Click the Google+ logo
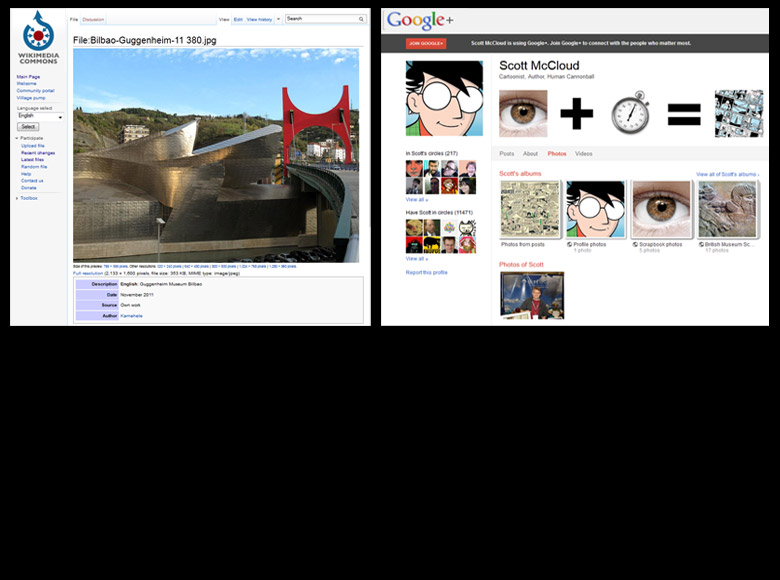 (420, 20)
